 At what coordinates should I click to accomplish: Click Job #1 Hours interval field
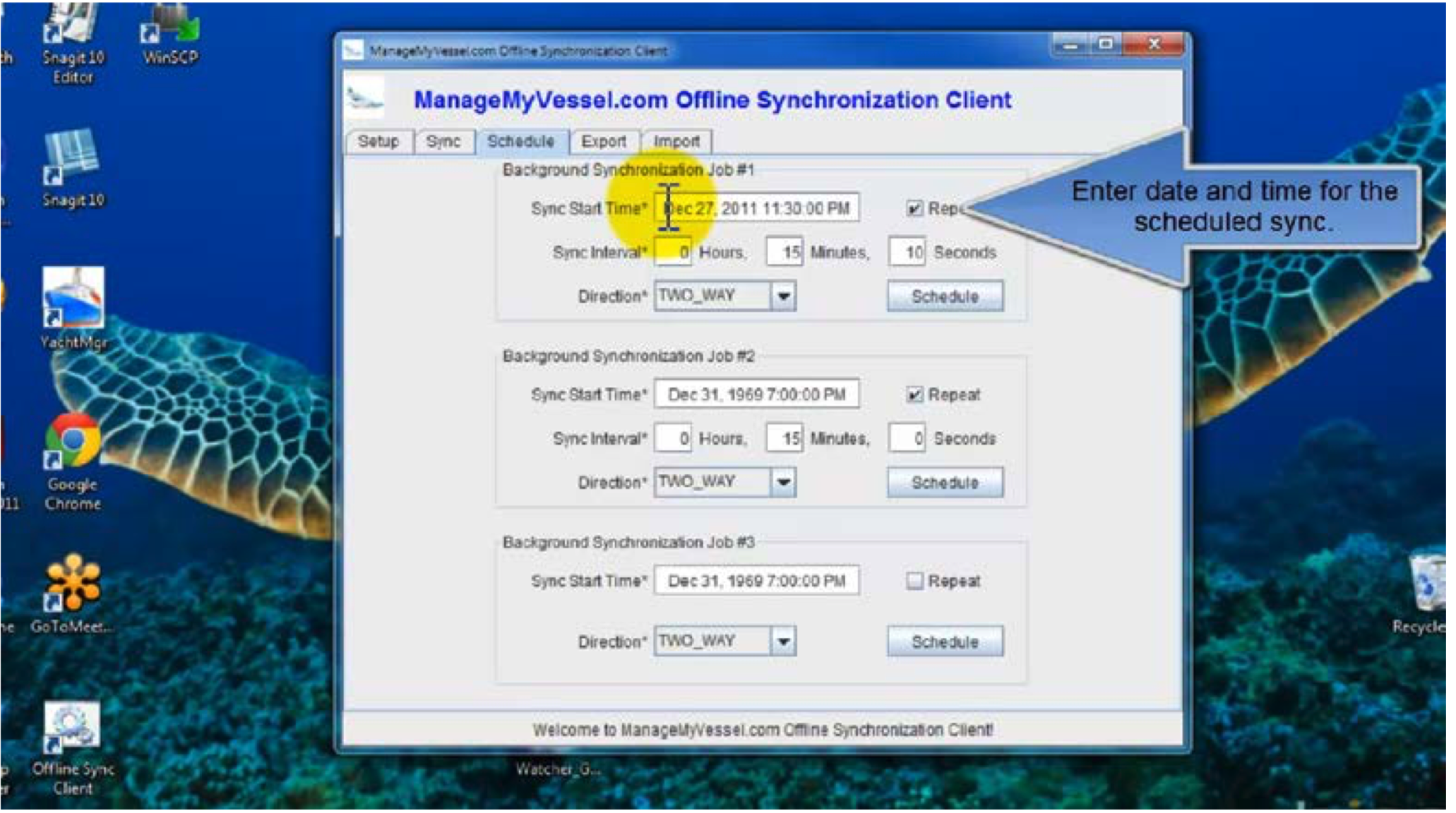(x=673, y=252)
